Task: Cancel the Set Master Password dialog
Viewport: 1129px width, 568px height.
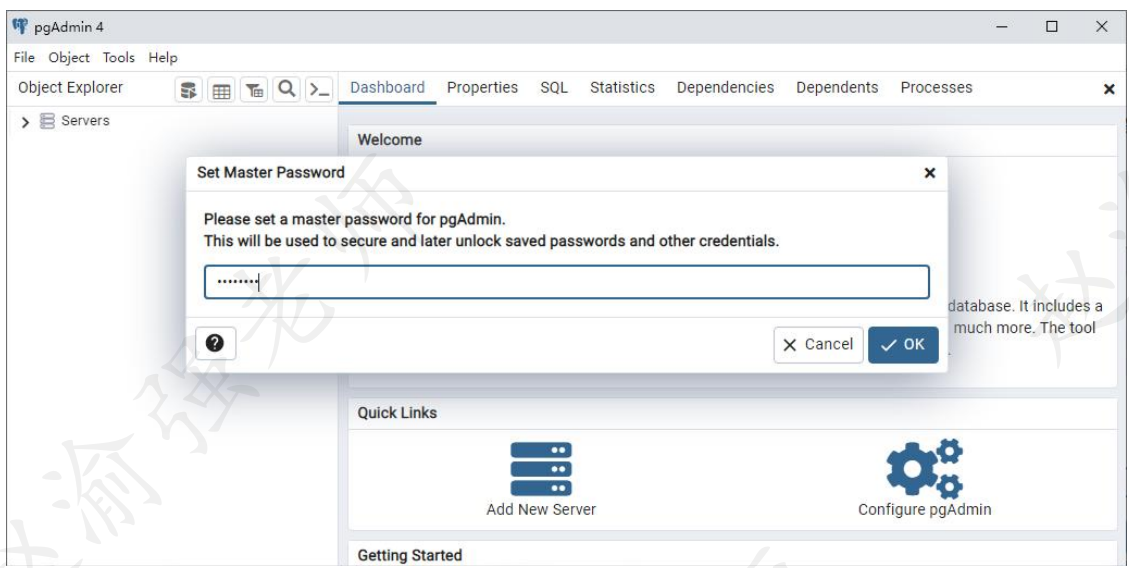Action: (818, 345)
